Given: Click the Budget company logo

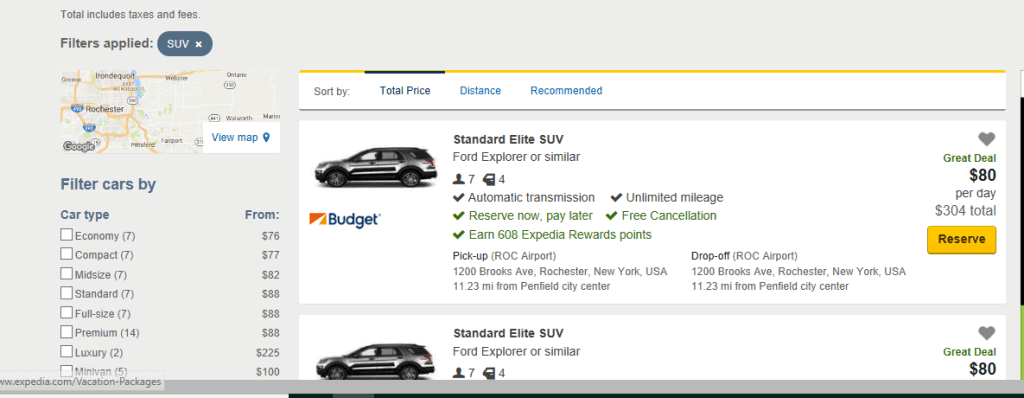Looking at the screenshot, I should [x=345, y=219].
